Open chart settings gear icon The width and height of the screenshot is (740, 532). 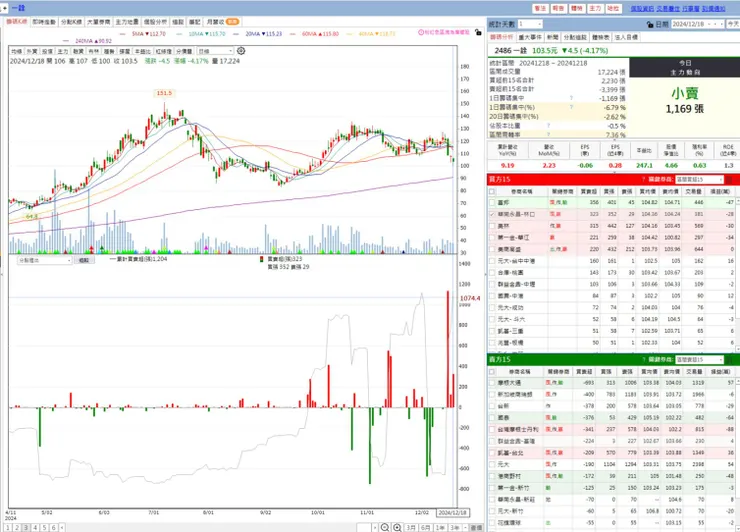coord(241,51)
